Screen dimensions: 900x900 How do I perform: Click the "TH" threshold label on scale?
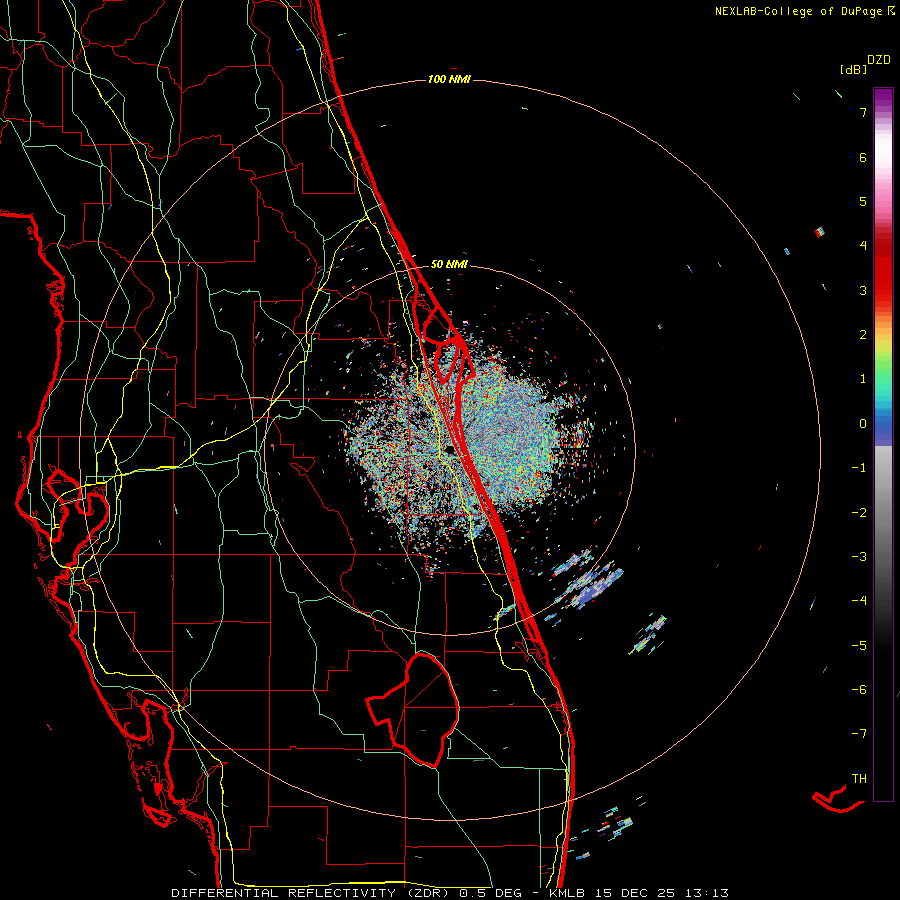click(859, 779)
